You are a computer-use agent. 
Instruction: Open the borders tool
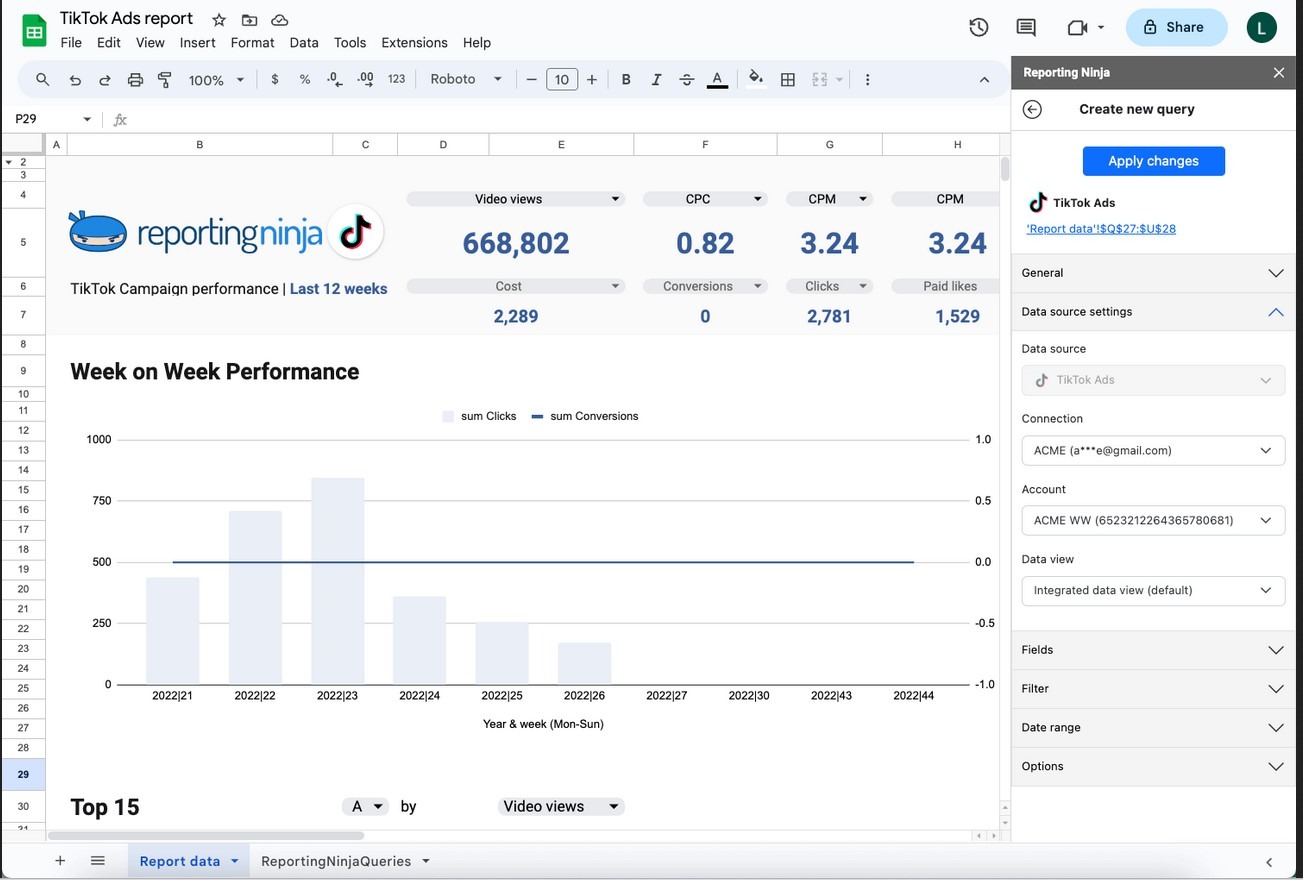coord(788,79)
